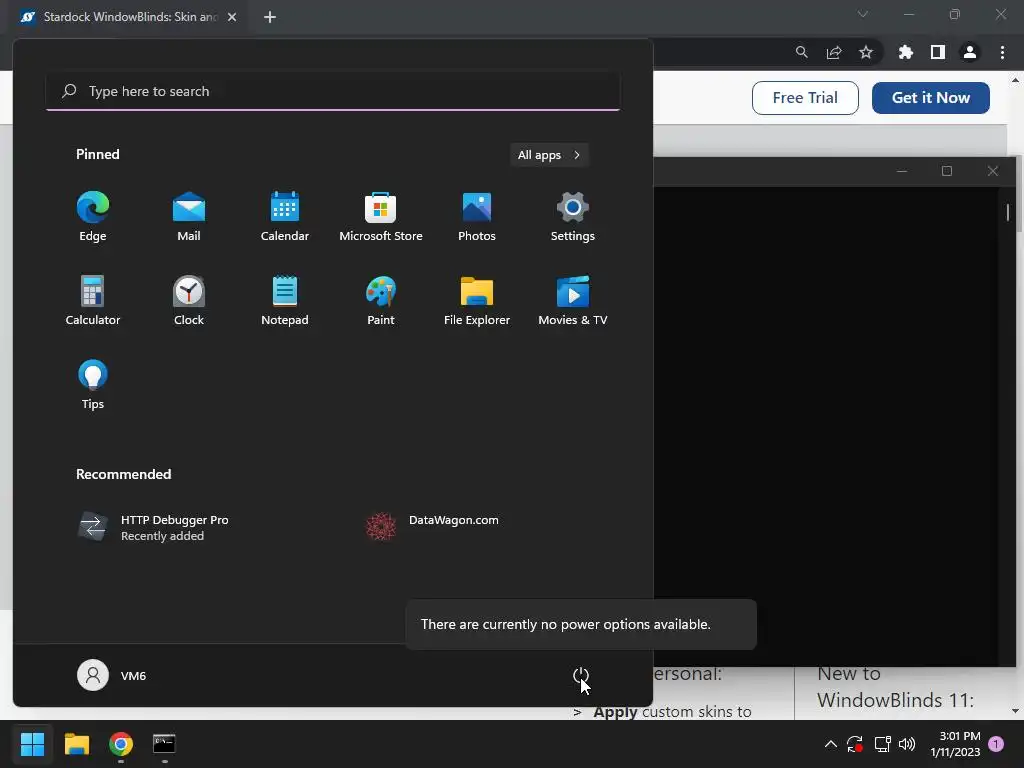This screenshot has width=1024, height=768.
Task: Open a new Chrome tab
Action: pos(270,17)
